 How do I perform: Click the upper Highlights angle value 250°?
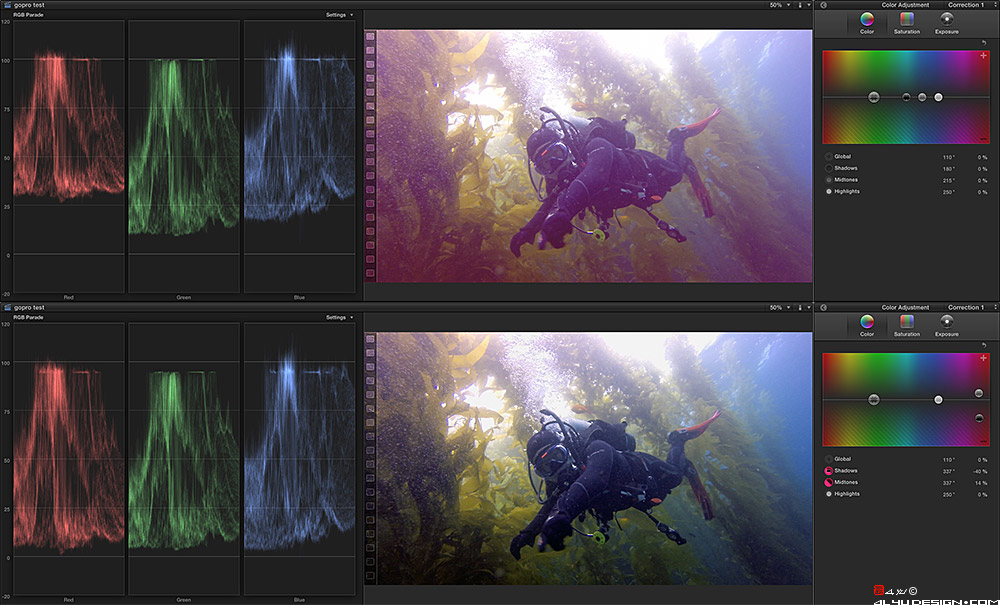pyautogui.click(x=949, y=192)
